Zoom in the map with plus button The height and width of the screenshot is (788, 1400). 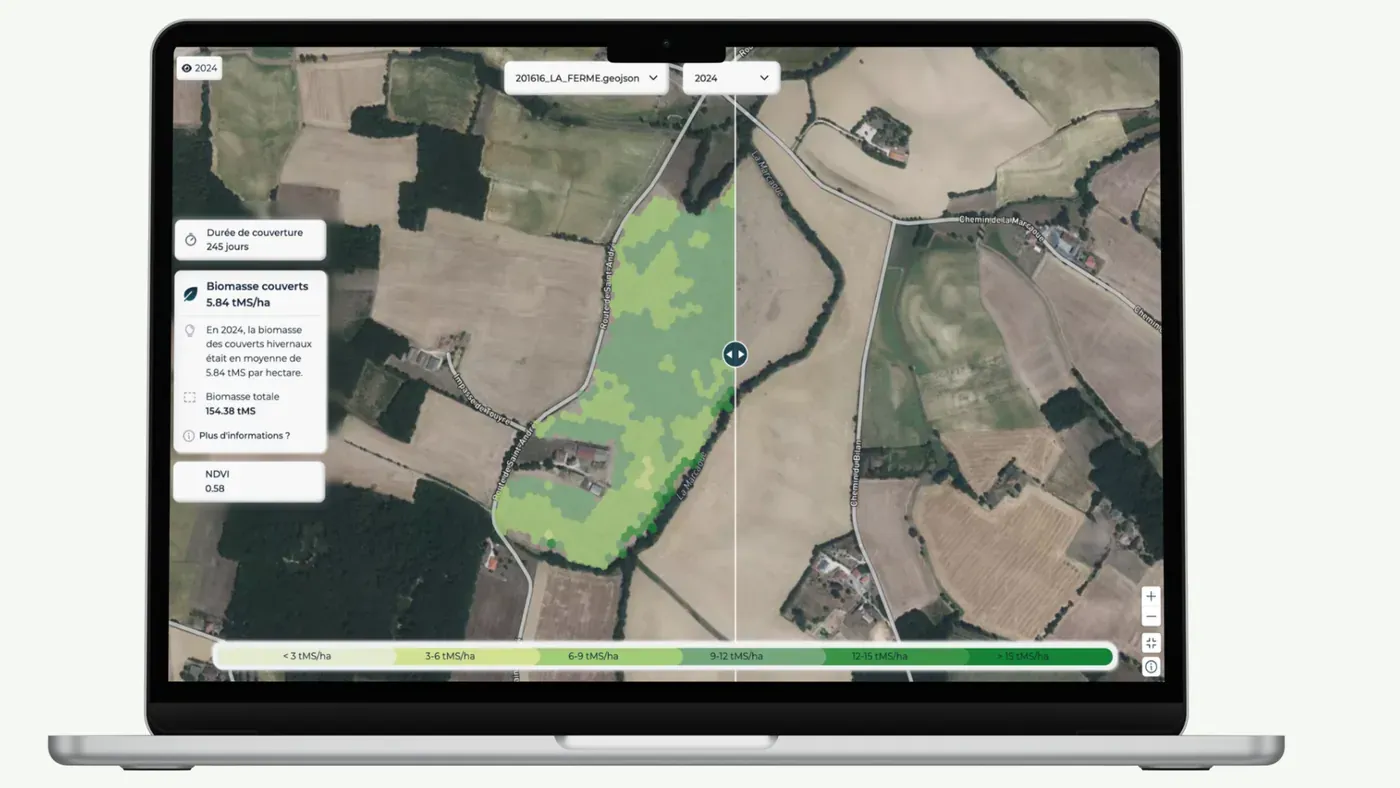tap(1151, 596)
